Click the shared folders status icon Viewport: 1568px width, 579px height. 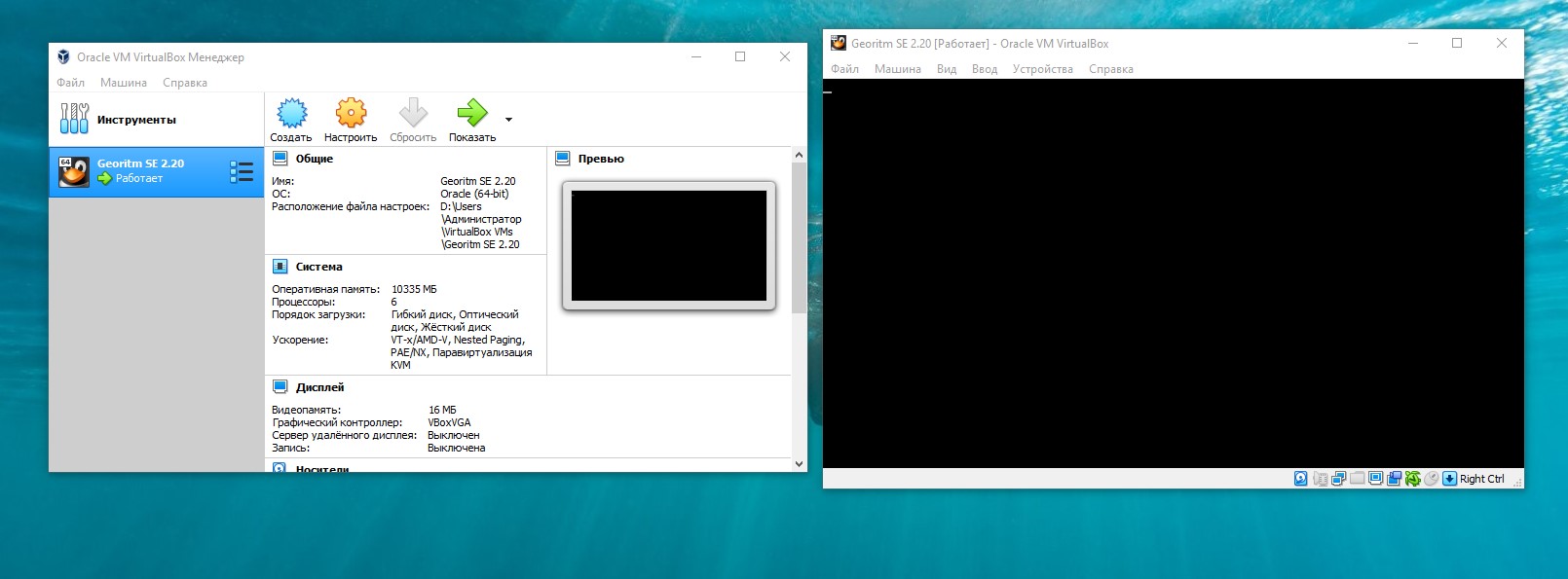(1357, 479)
